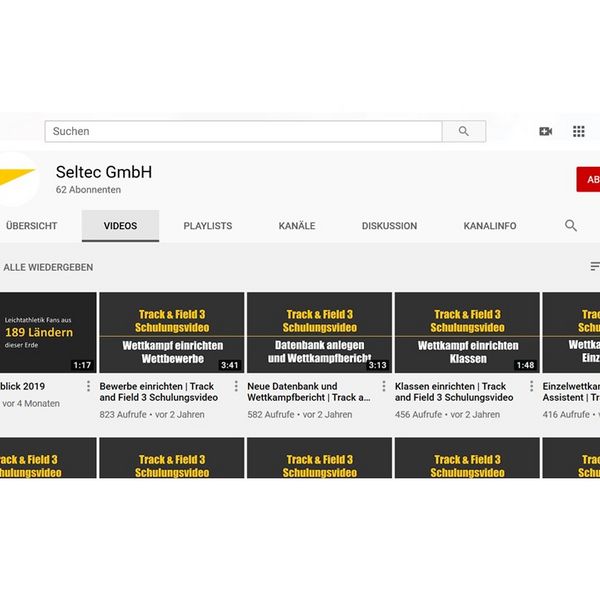600x600 pixels.
Task: Open Bewerbe einrichten video title
Action: click(159, 392)
